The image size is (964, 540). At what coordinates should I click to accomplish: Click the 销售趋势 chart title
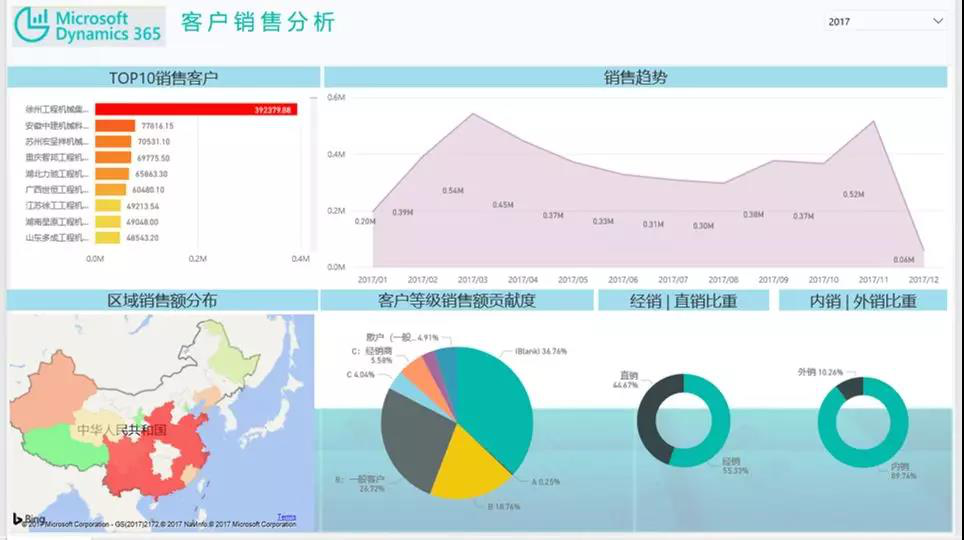(635, 78)
